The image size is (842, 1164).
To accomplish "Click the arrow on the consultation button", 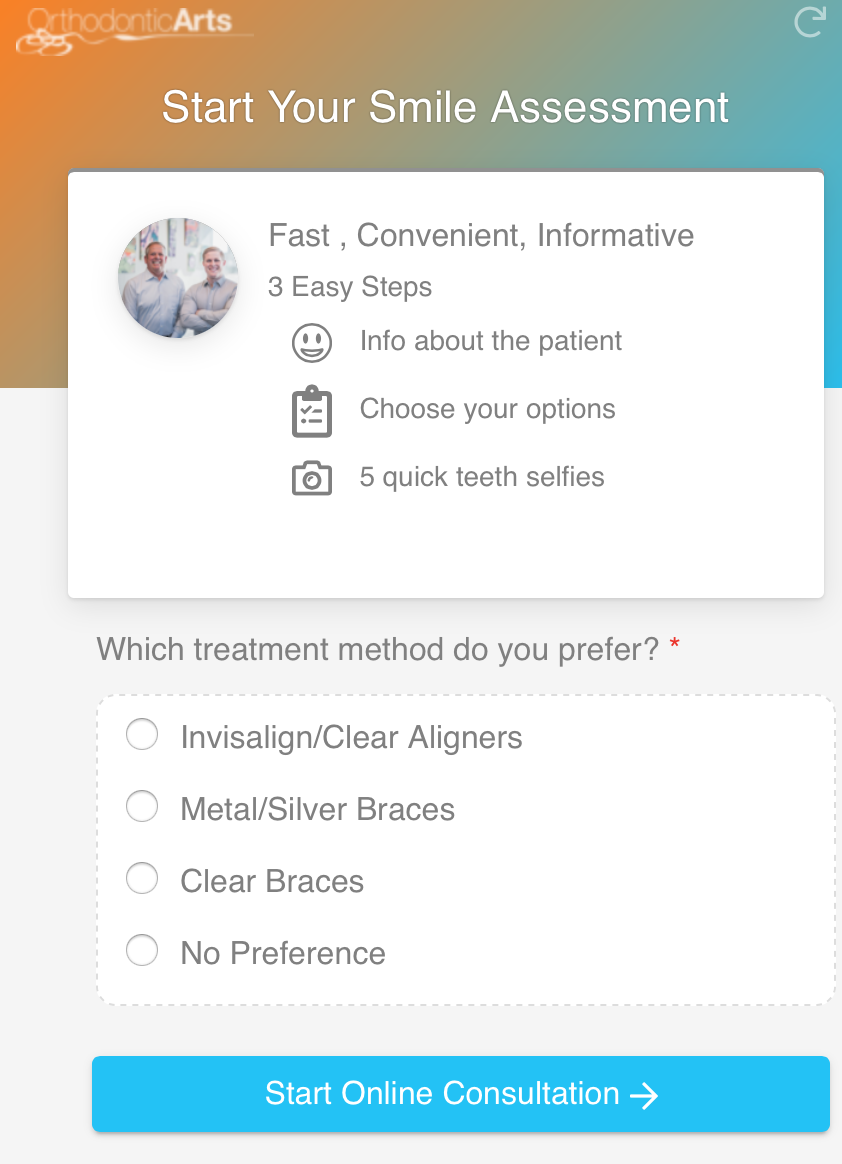I will click(x=644, y=1095).
